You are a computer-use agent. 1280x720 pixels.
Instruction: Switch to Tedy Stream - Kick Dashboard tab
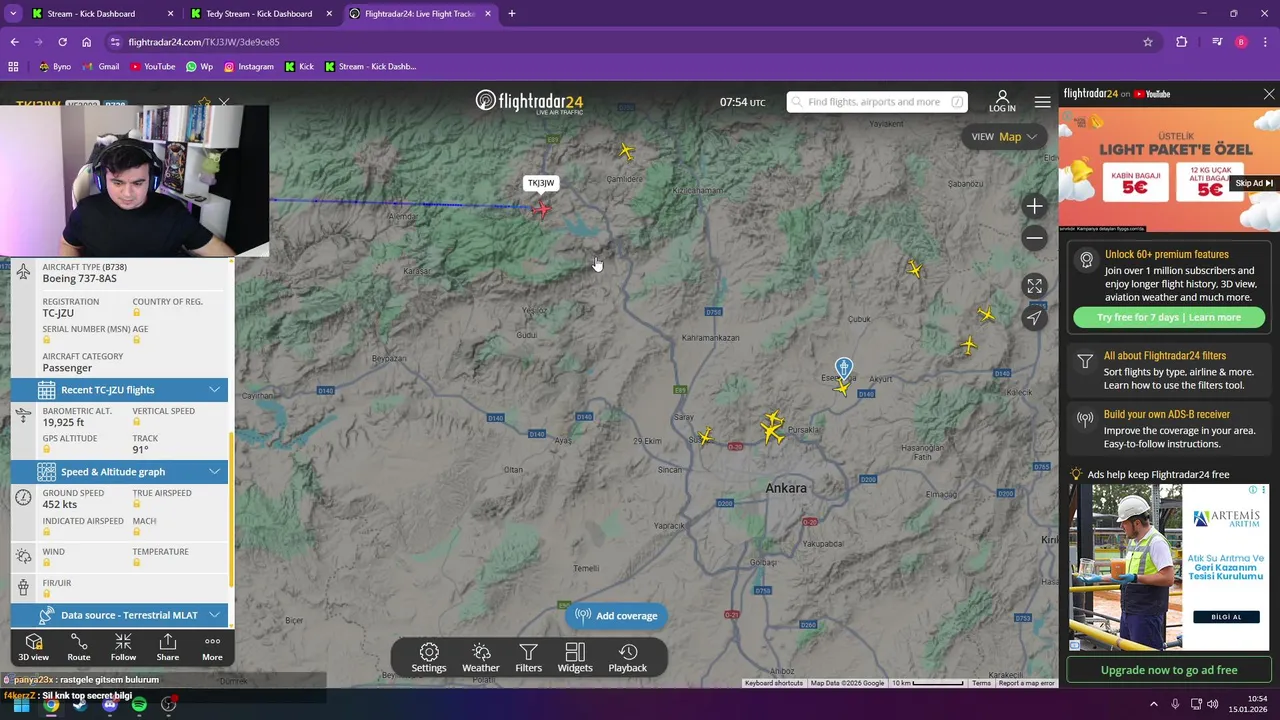coord(260,14)
